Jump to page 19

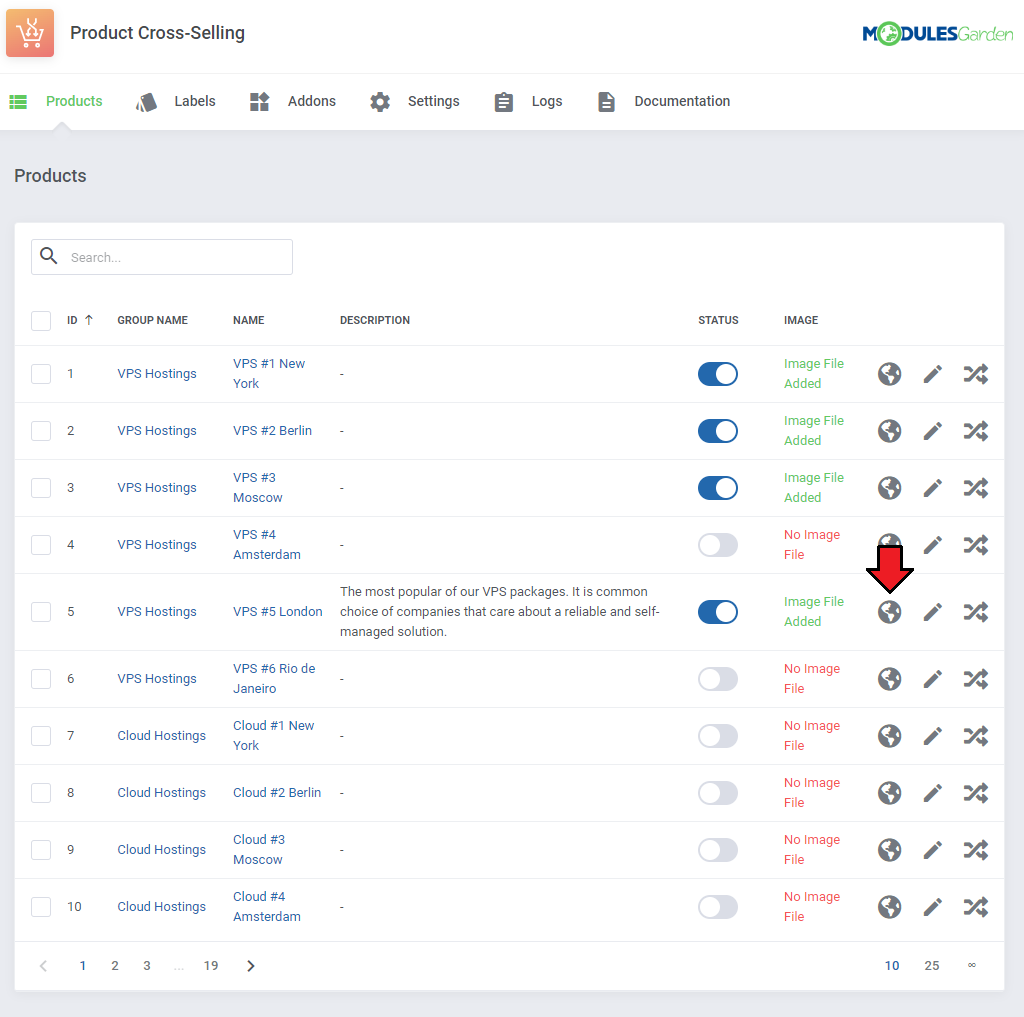(211, 965)
